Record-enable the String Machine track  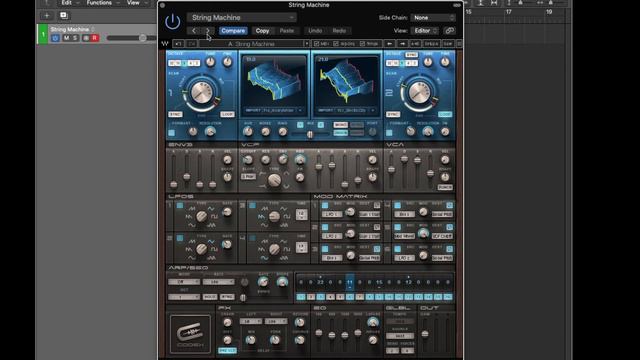(x=95, y=38)
